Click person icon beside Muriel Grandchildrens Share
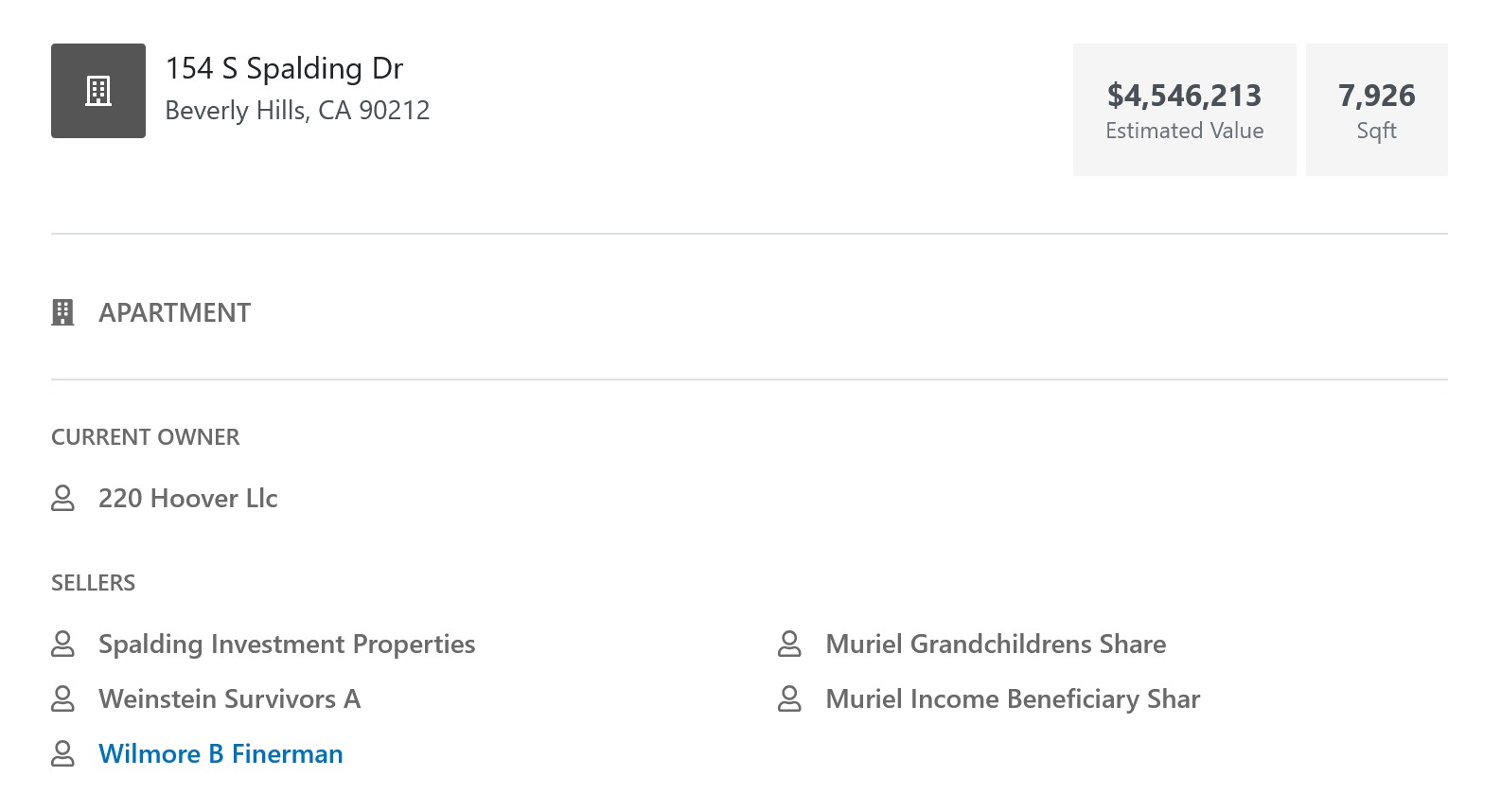This screenshot has height=812, width=1501. 789,644
